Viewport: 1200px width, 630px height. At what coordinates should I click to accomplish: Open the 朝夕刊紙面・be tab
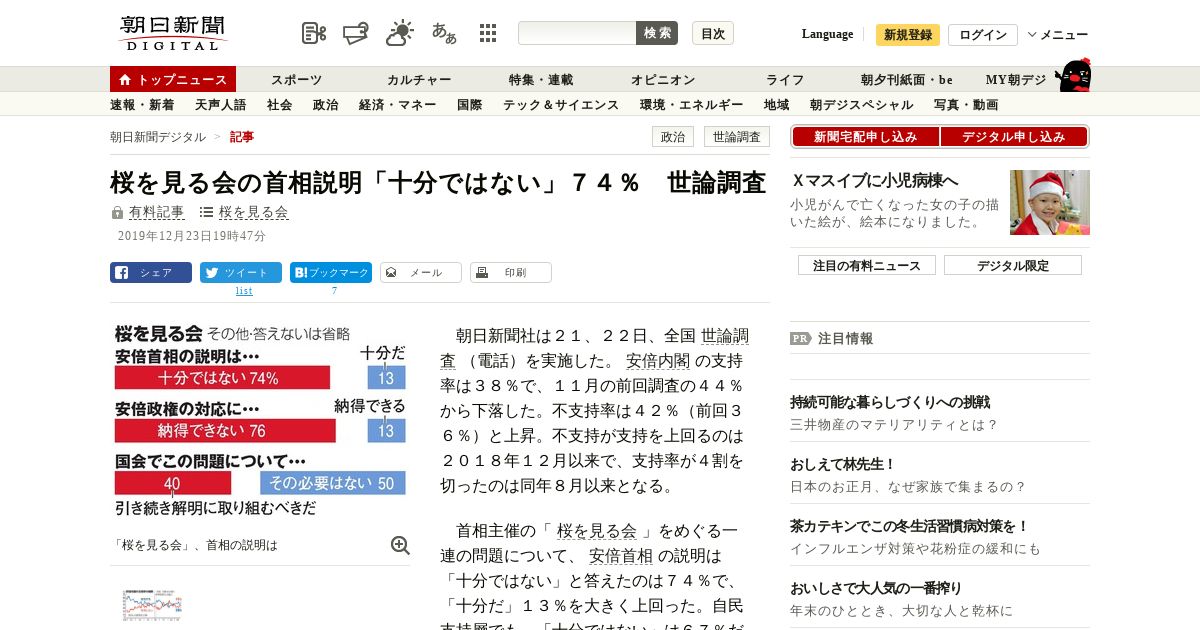pyautogui.click(x=907, y=80)
